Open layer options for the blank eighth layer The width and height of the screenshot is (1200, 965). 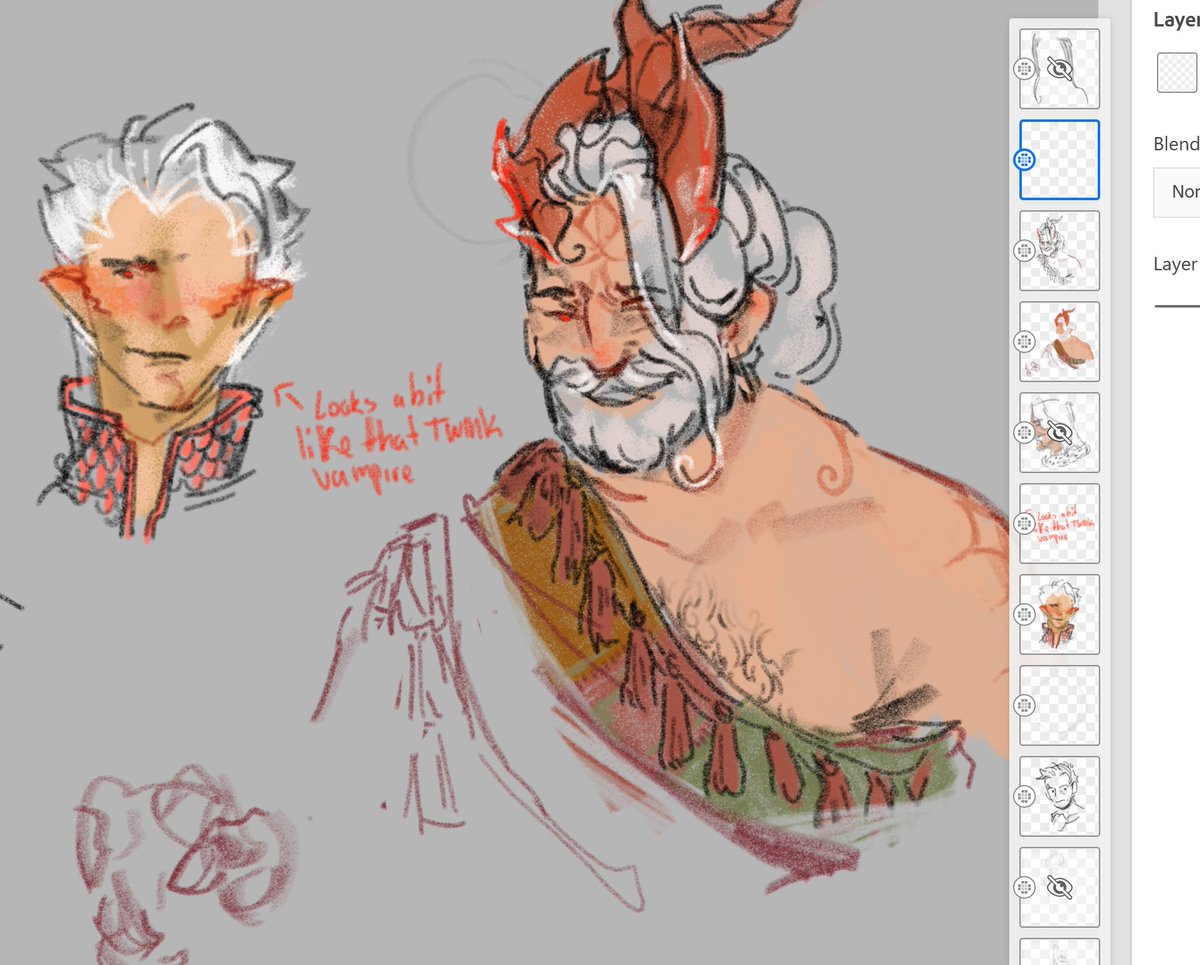pyautogui.click(x=1024, y=705)
